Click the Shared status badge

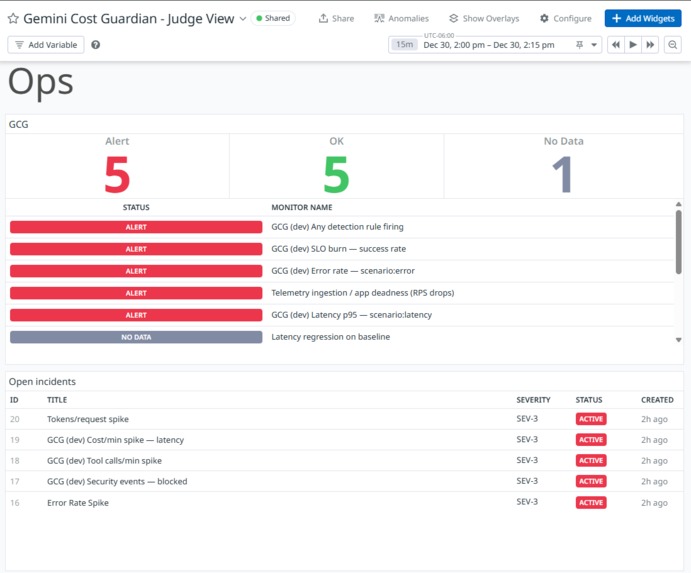pos(273,18)
